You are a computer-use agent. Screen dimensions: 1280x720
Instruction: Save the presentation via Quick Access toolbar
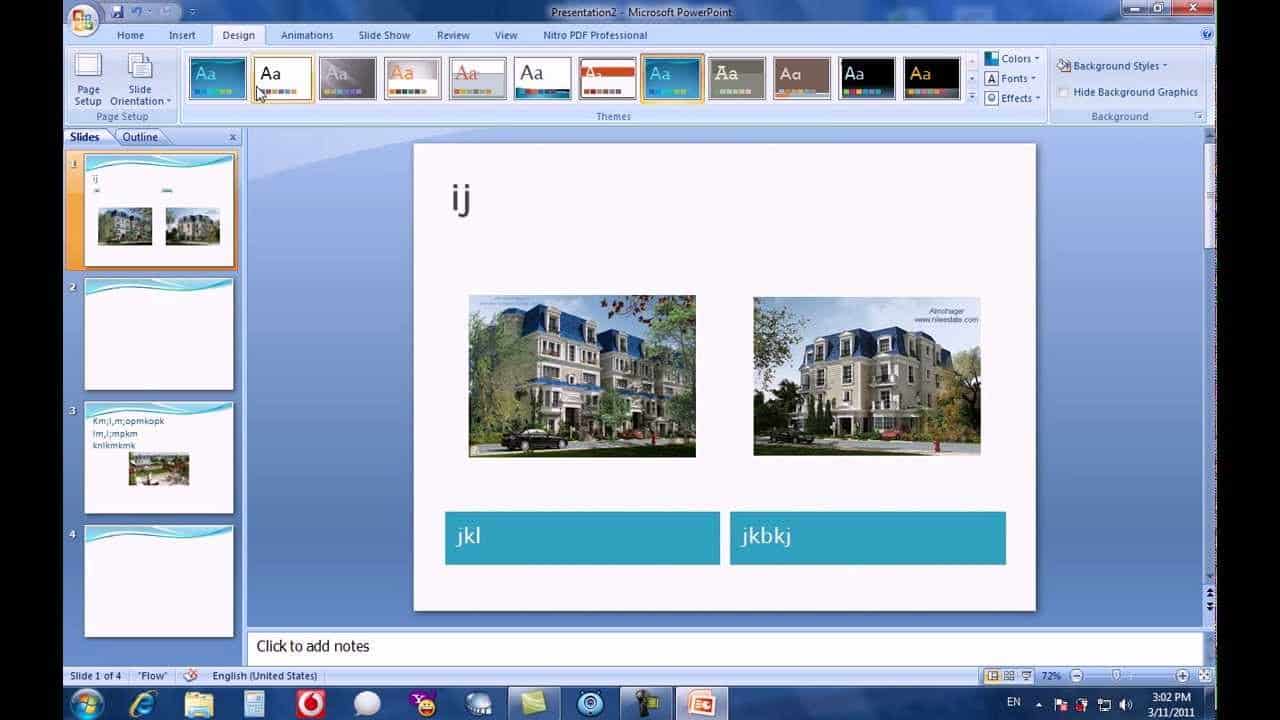click(118, 12)
